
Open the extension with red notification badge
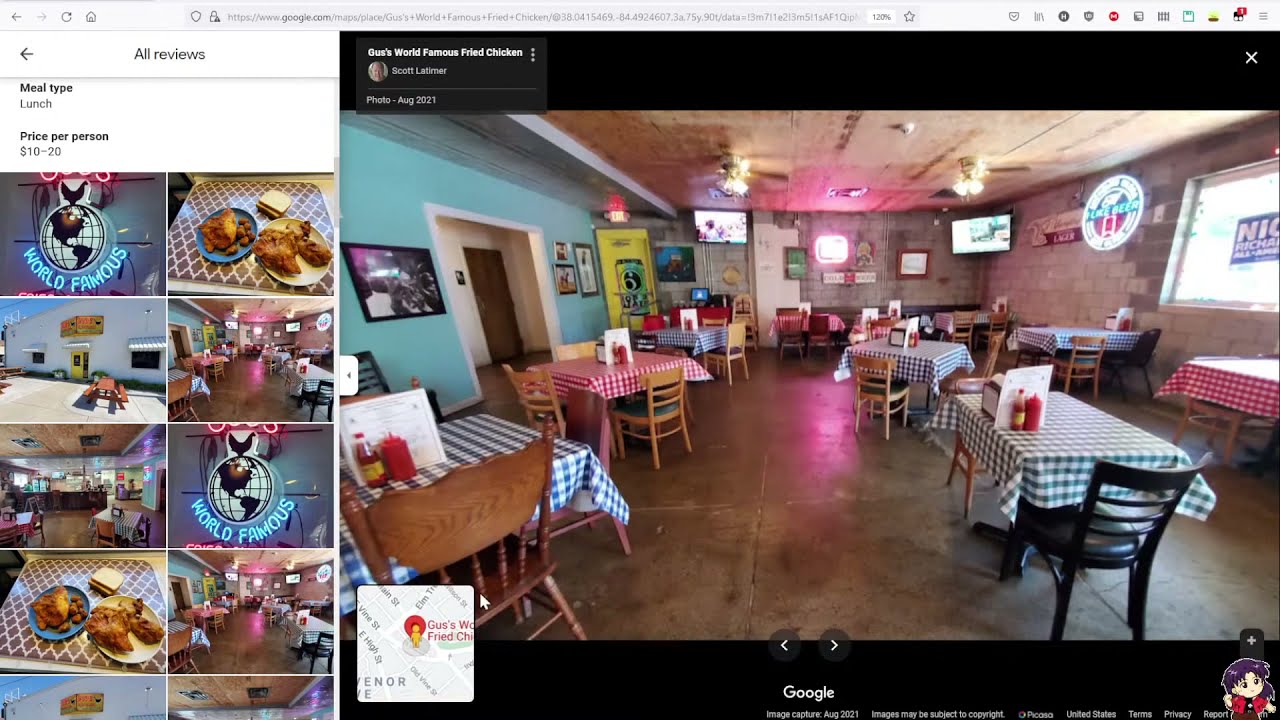point(1238,16)
